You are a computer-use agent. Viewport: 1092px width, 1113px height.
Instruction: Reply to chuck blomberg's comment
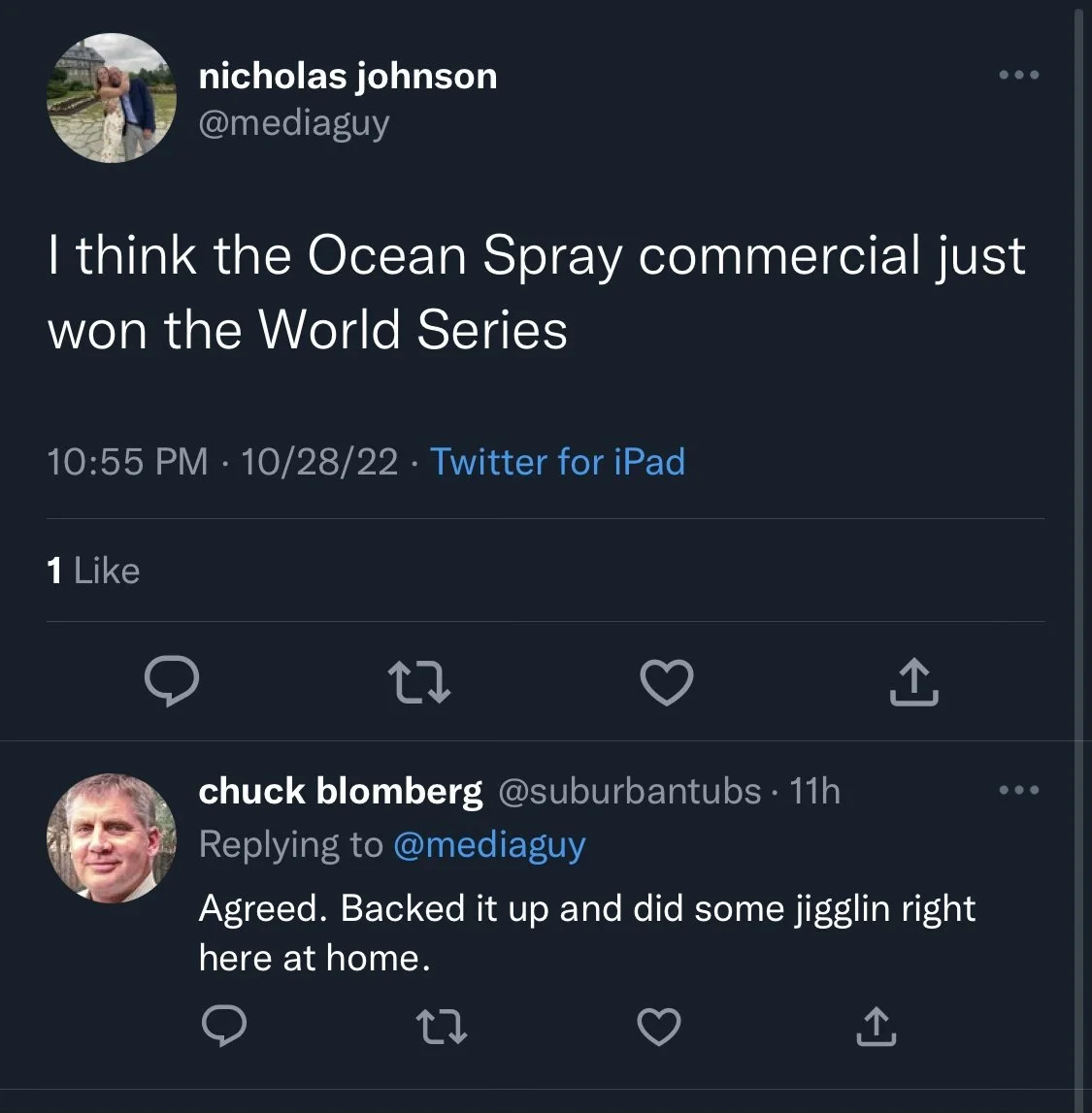(x=223, y=1026)
